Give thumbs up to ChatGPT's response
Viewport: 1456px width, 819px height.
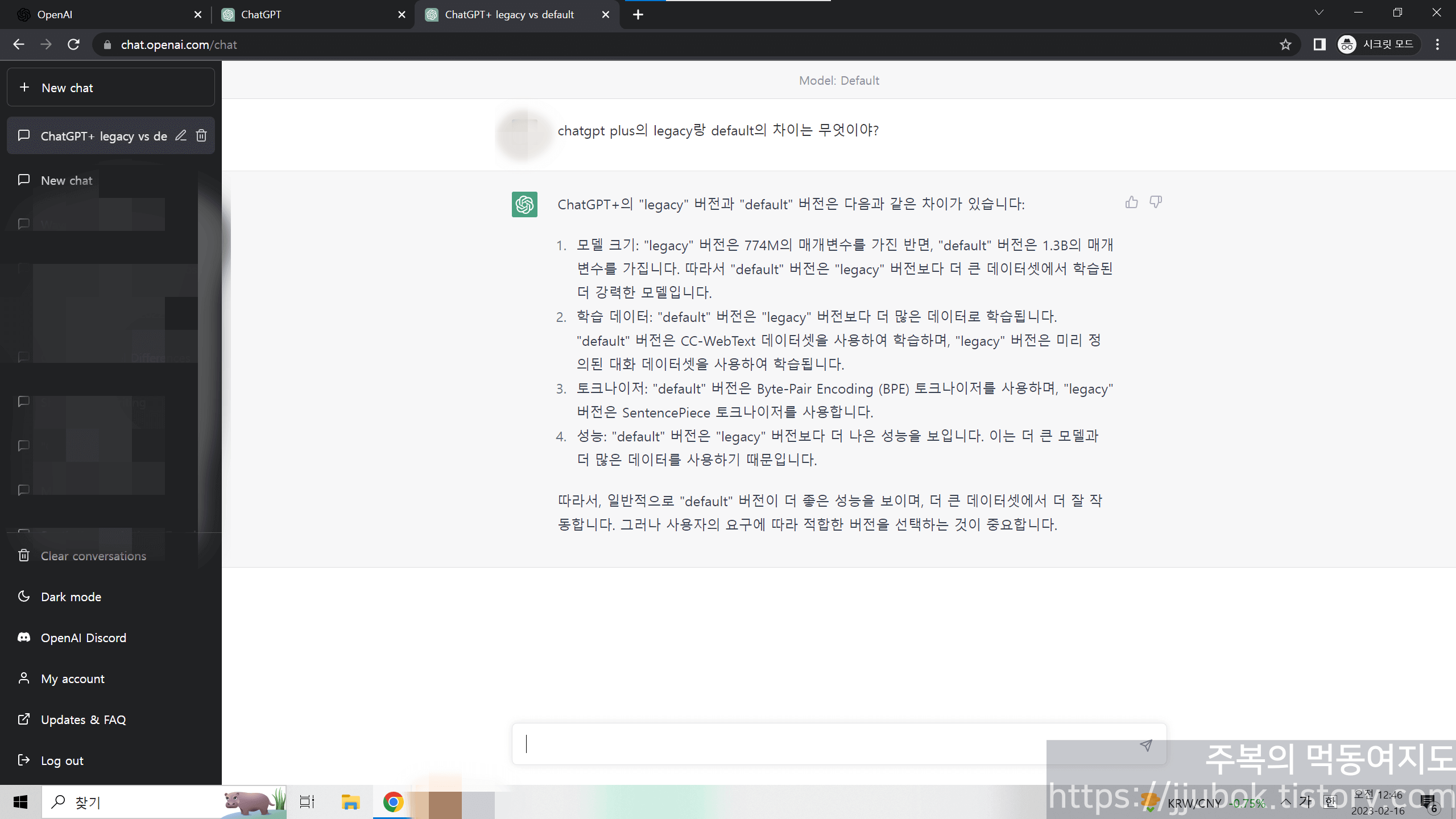click(1131, 202)
